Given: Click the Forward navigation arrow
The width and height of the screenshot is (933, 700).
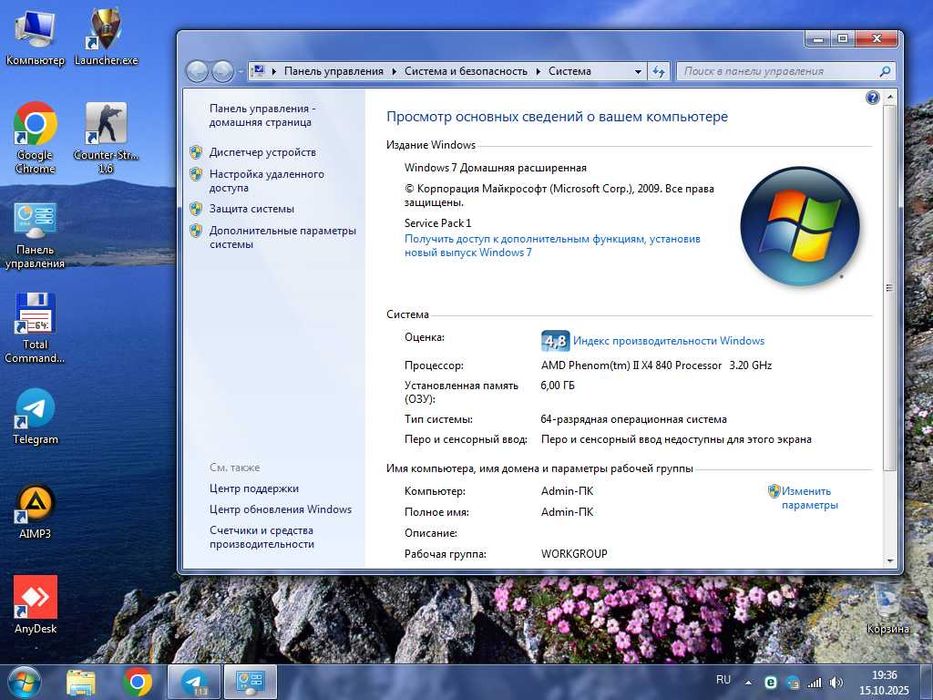Looking at the screenshot, I should [222, 71].
